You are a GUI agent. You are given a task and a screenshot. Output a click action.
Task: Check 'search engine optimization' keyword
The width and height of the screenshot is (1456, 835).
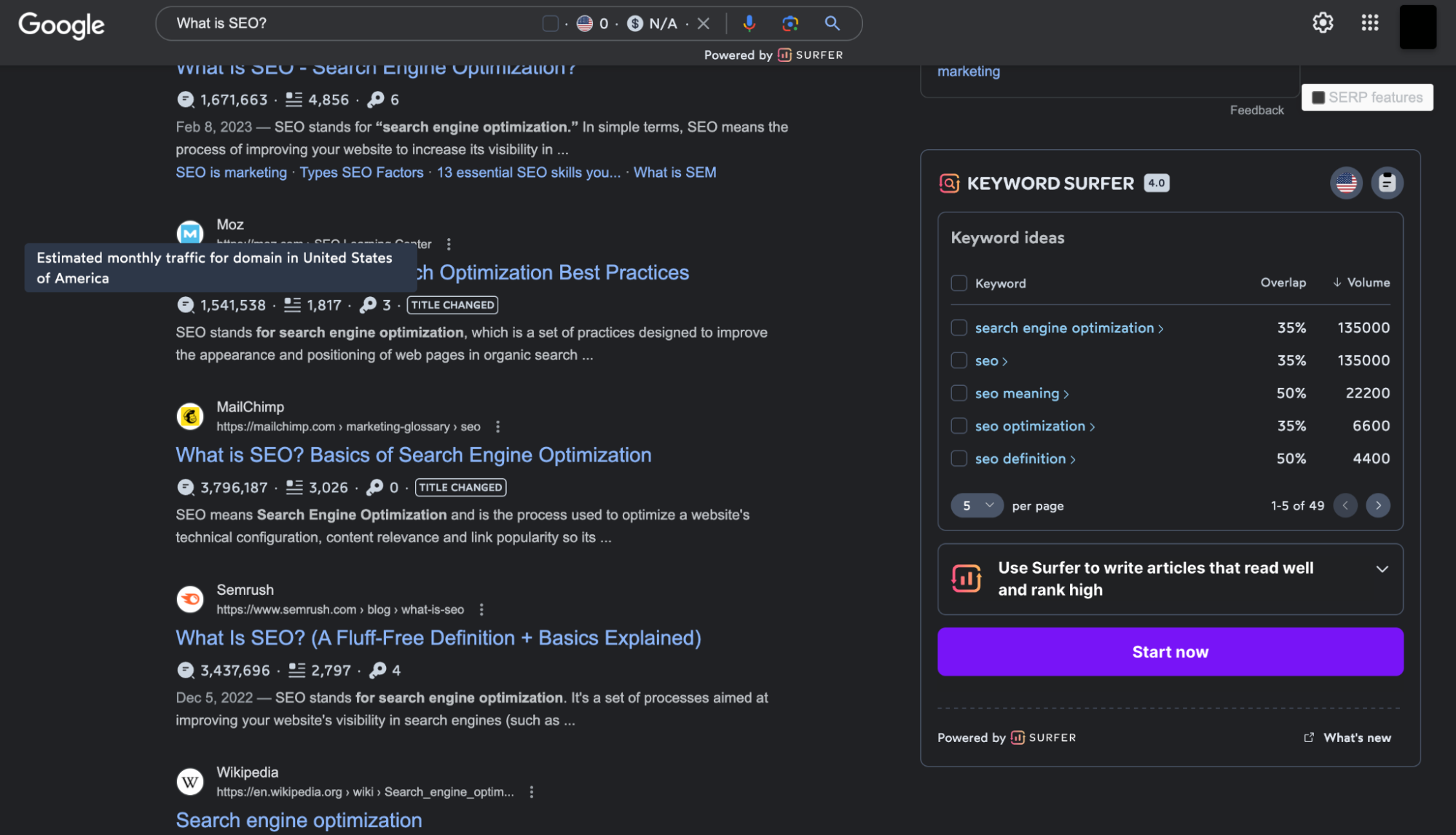point(959,328)
